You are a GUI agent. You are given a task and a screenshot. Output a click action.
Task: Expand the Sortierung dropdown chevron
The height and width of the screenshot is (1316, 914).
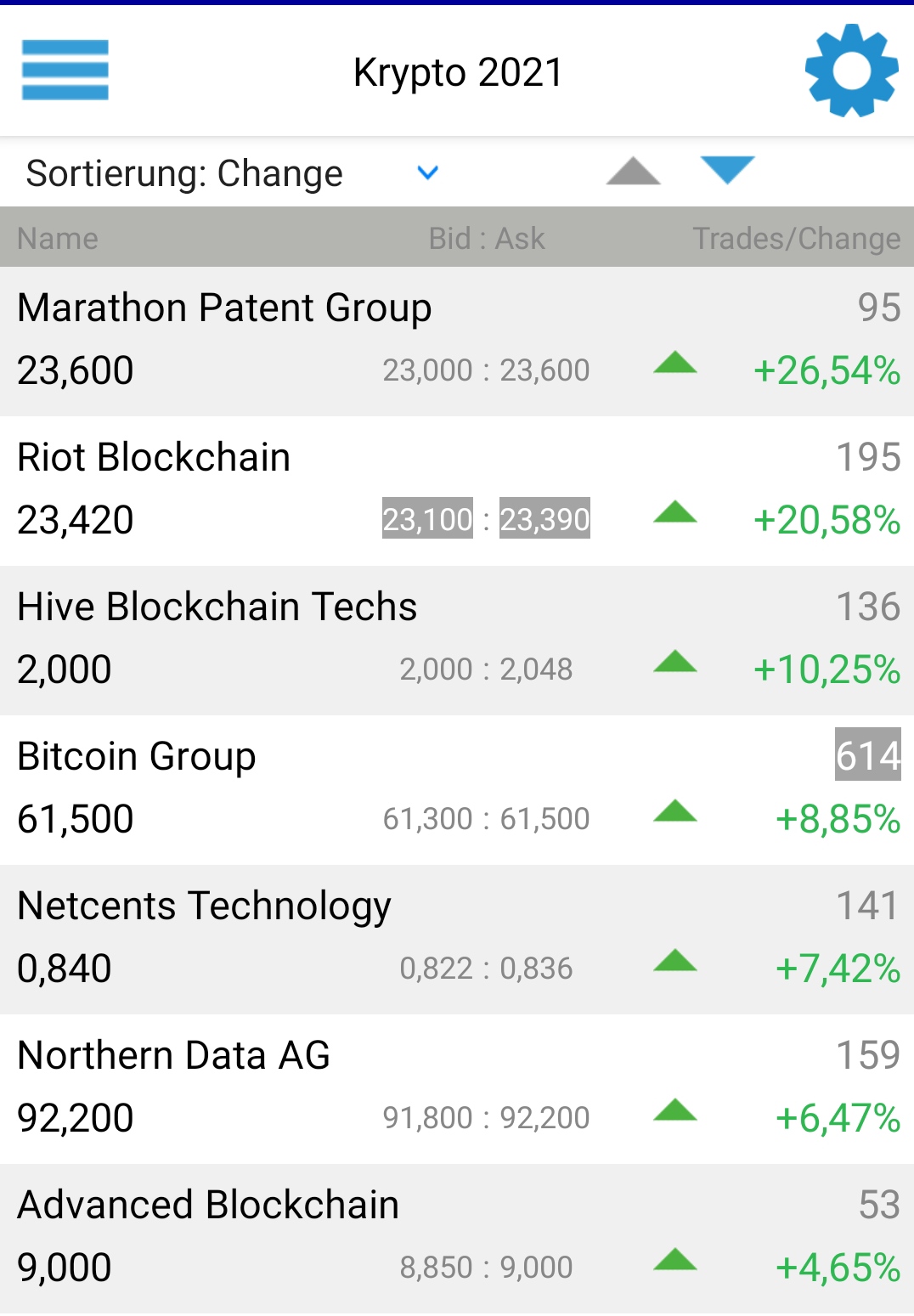coord(428,173)
